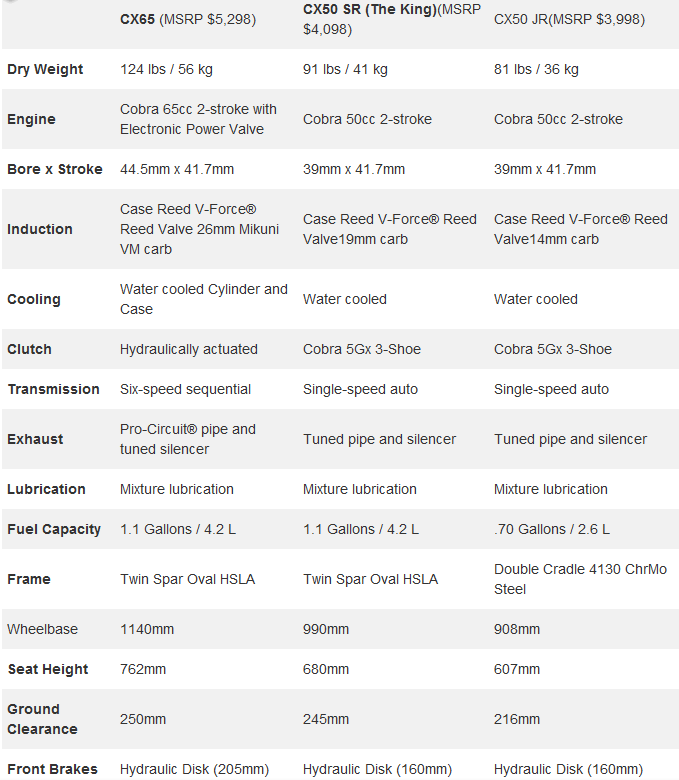Image resolution: width=679 pixels, height=780 pixels.
Task: Select the Bore x Stroke label
Action: 55,169
